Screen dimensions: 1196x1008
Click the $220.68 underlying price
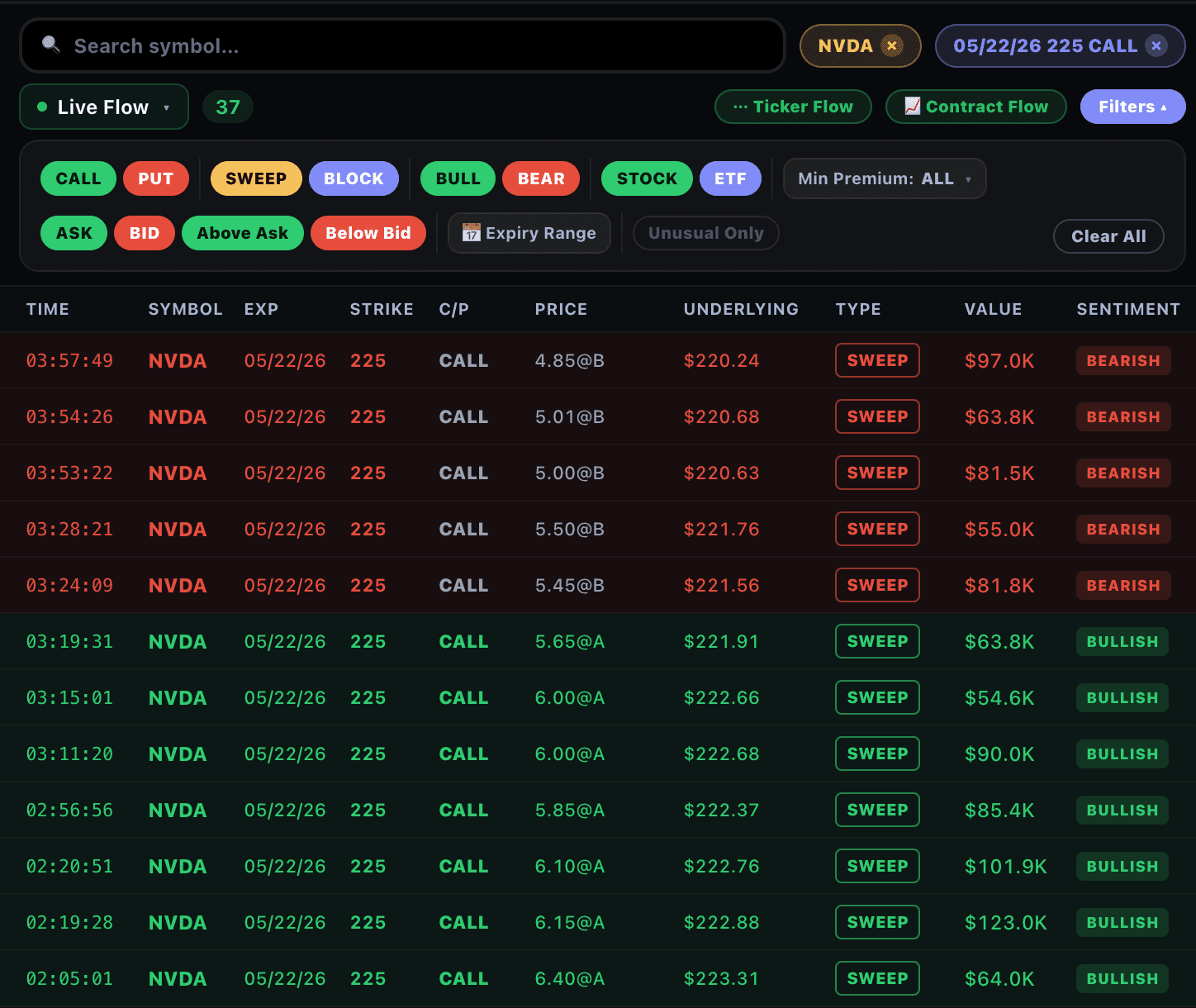[721, 416]
